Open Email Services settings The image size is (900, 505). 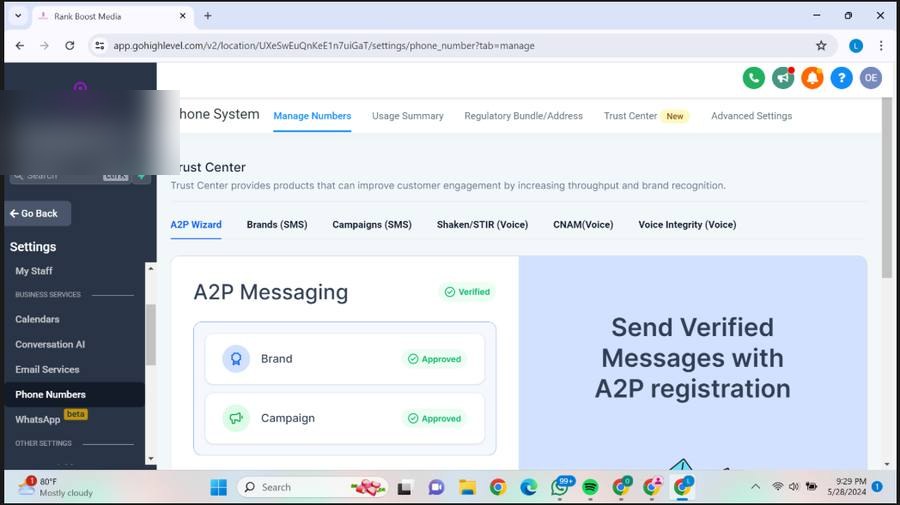(47, 370)
